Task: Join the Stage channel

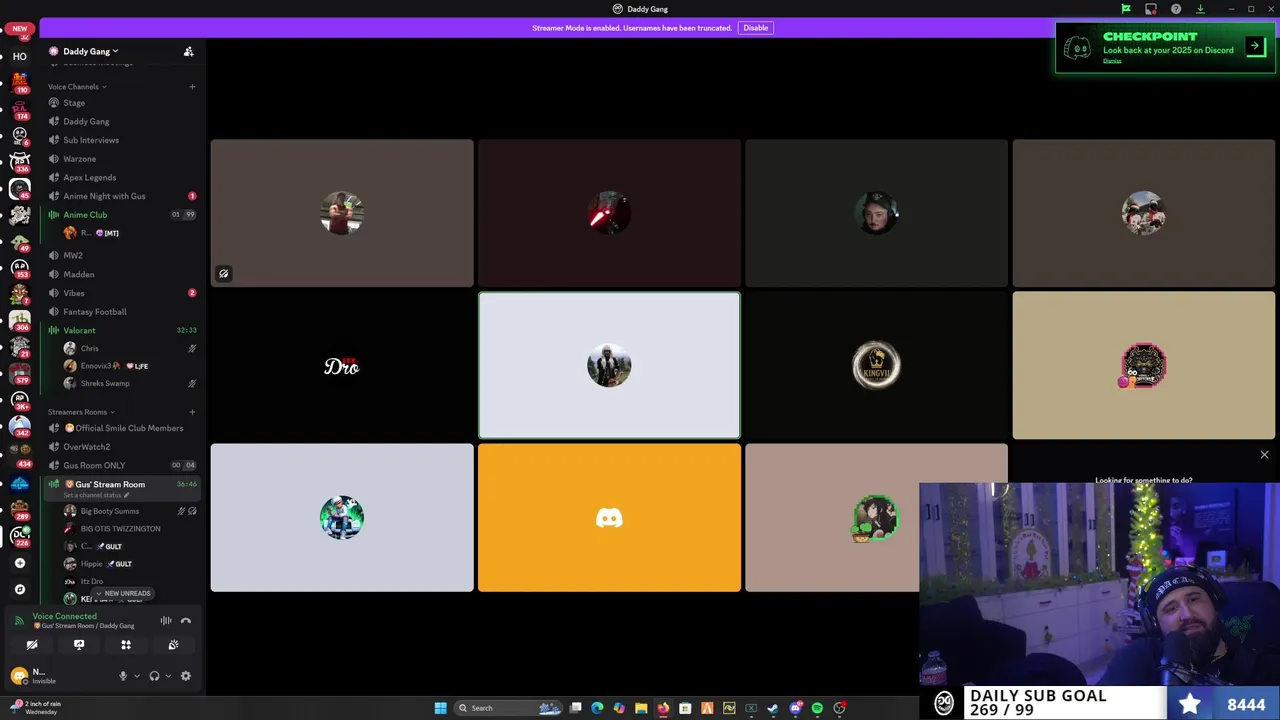Action: coord(122,103)
